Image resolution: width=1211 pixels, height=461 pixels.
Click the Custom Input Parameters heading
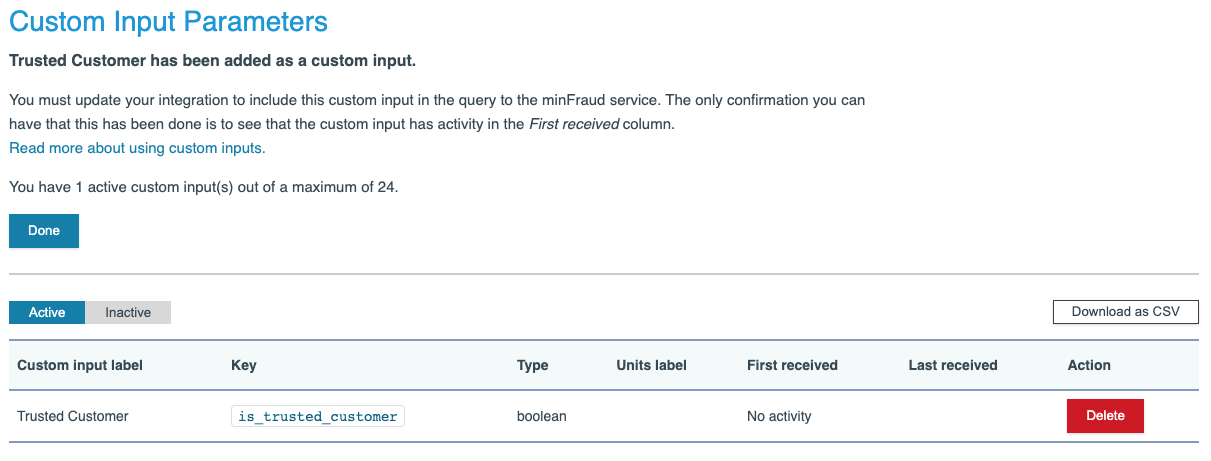tap(168, 21)
